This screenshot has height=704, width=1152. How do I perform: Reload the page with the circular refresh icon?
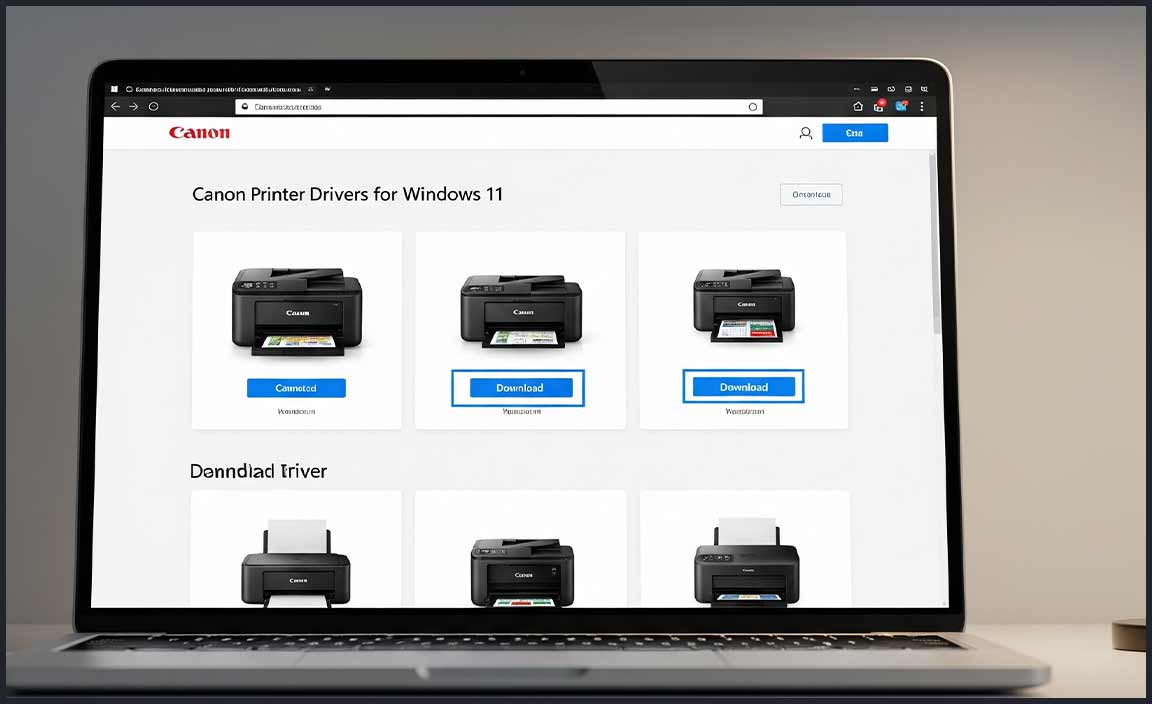[154, 107]
